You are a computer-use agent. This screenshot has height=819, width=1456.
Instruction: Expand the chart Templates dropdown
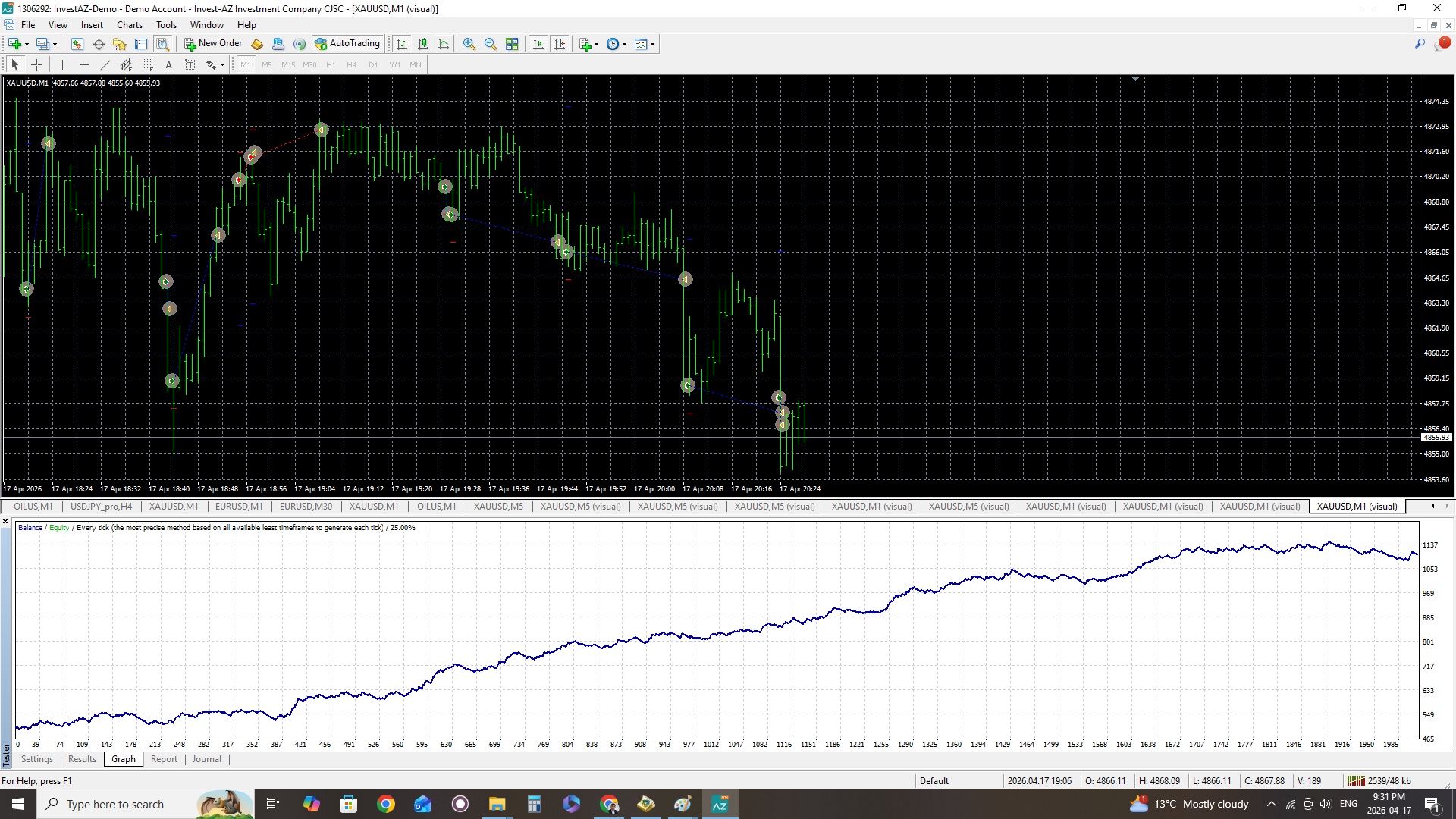(x=652, y=44)
